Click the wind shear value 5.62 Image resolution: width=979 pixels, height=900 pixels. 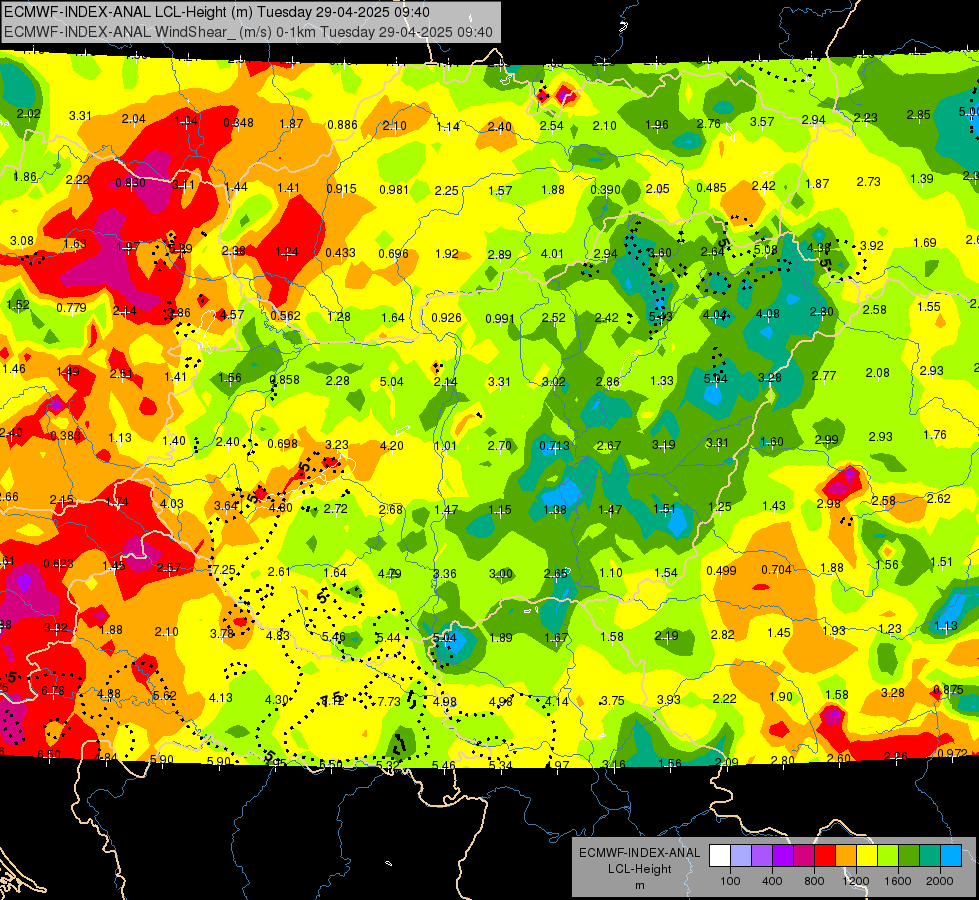click(x=165, y=695)
